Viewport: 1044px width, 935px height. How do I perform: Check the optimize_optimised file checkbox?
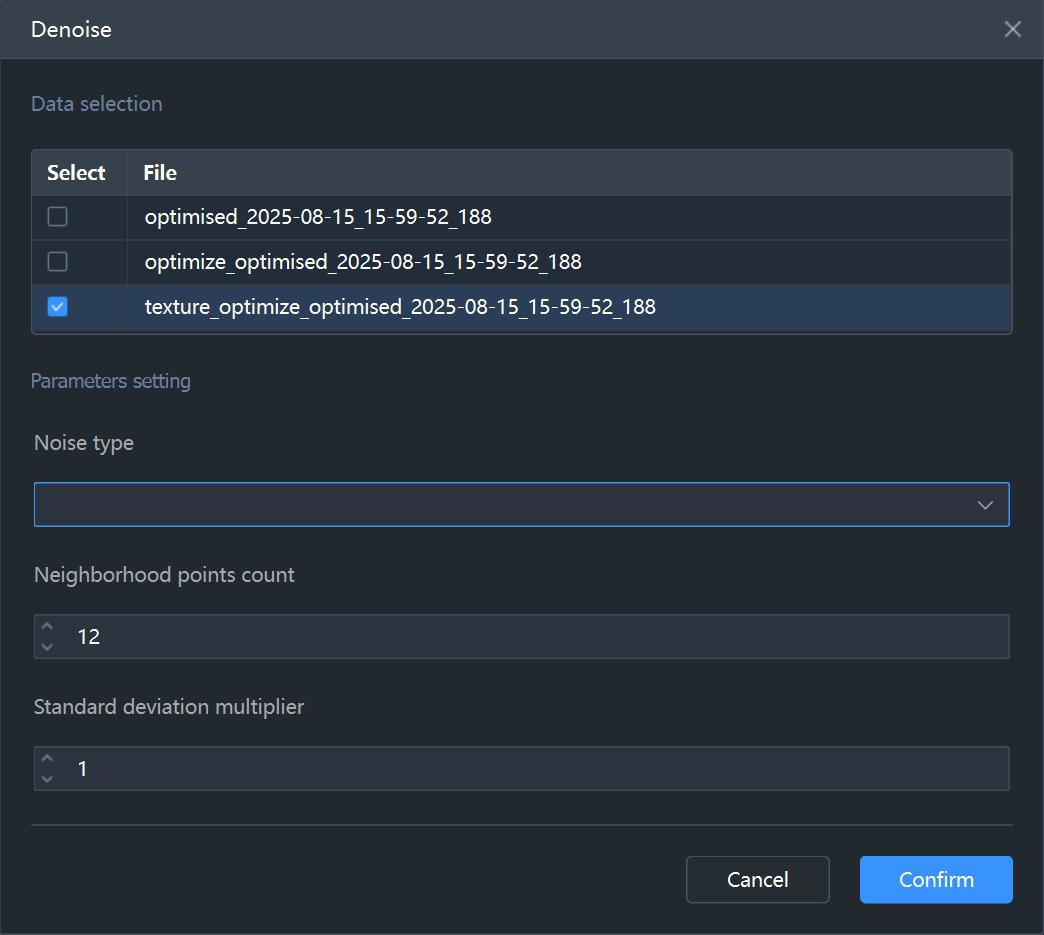coord(57,262)
